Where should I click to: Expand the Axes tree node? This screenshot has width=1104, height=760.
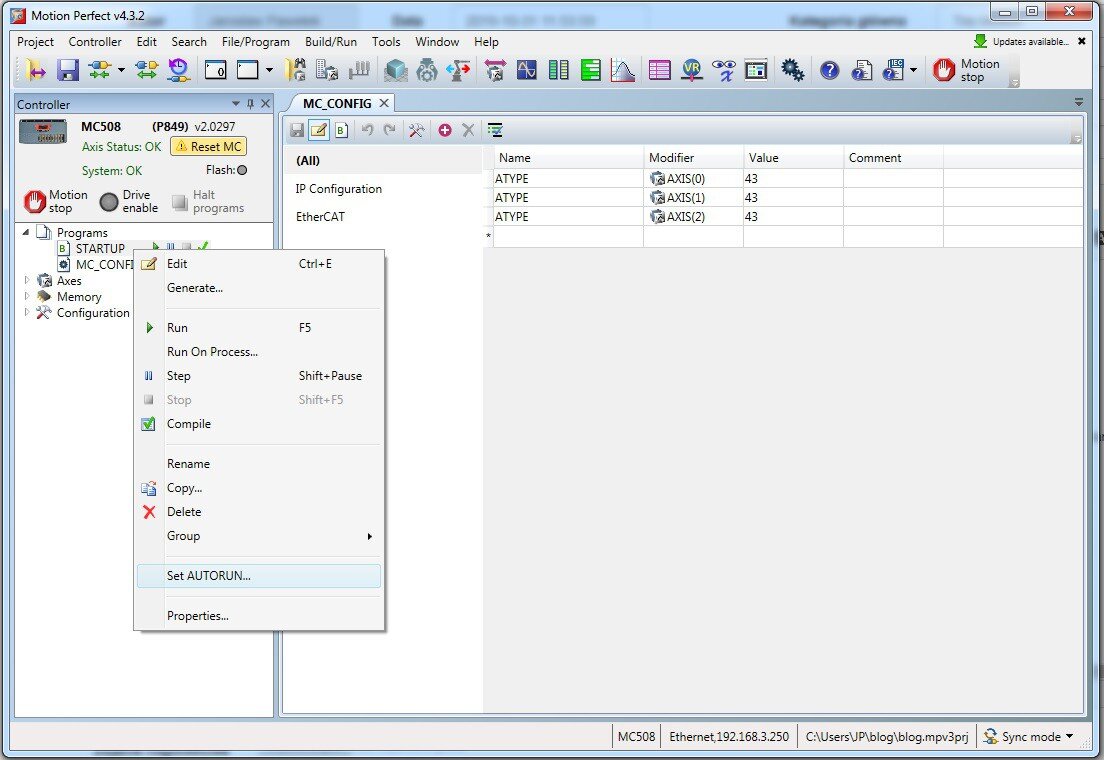click(27, 280)
